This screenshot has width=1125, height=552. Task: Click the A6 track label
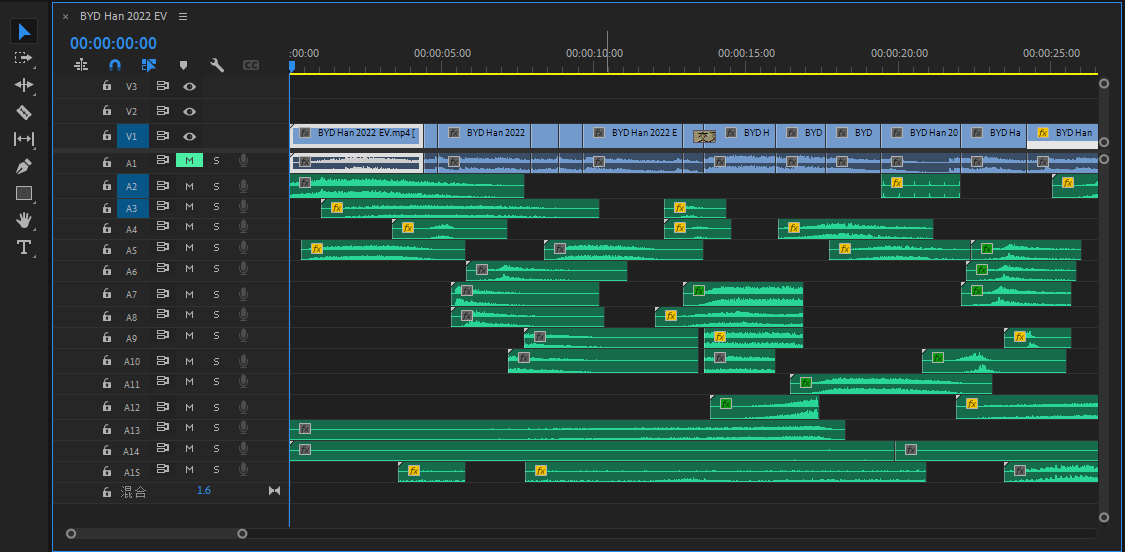[131, 271]
